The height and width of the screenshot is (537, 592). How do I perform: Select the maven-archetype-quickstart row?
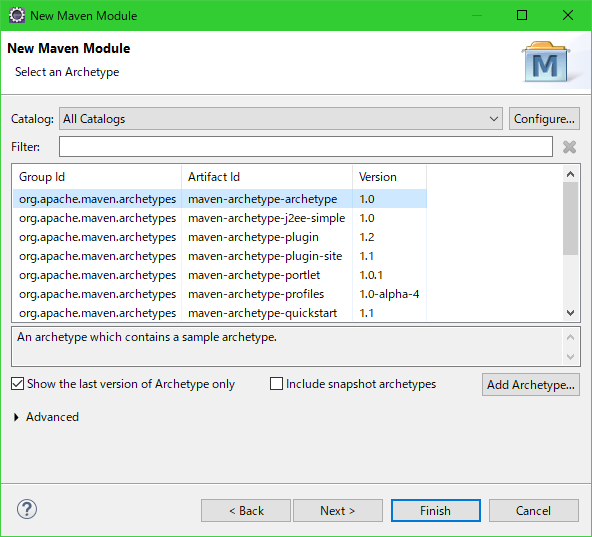220,313
